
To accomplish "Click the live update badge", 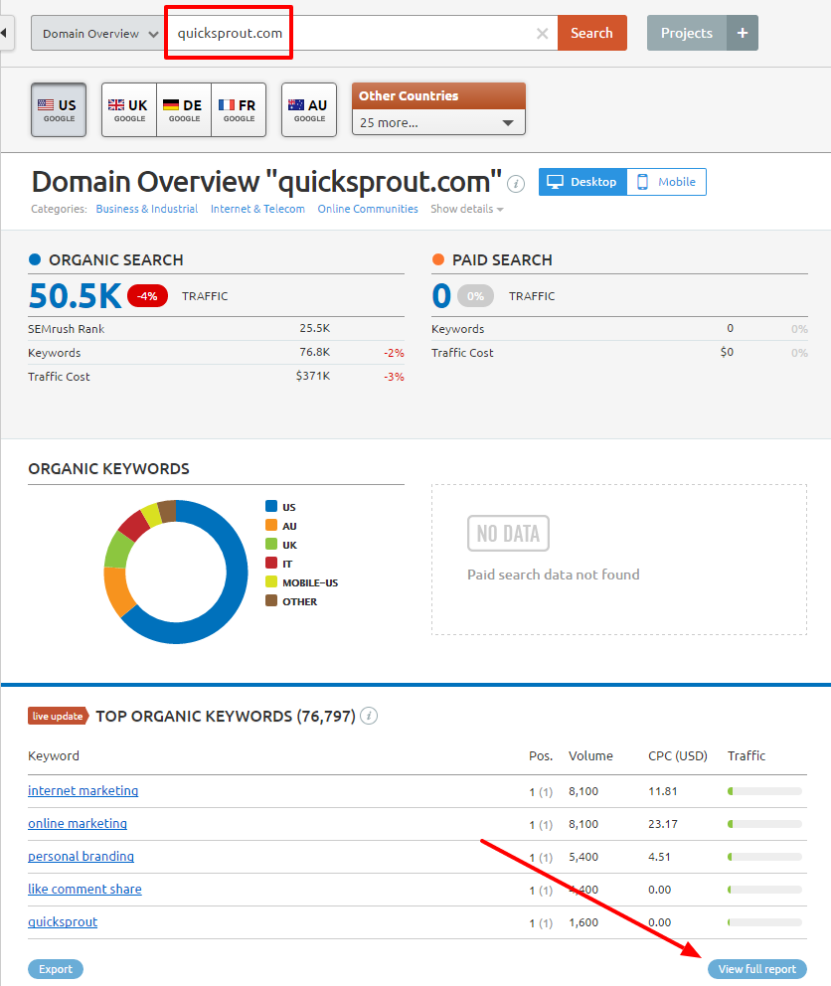I will pyautogui.click(x=57, y=716).
